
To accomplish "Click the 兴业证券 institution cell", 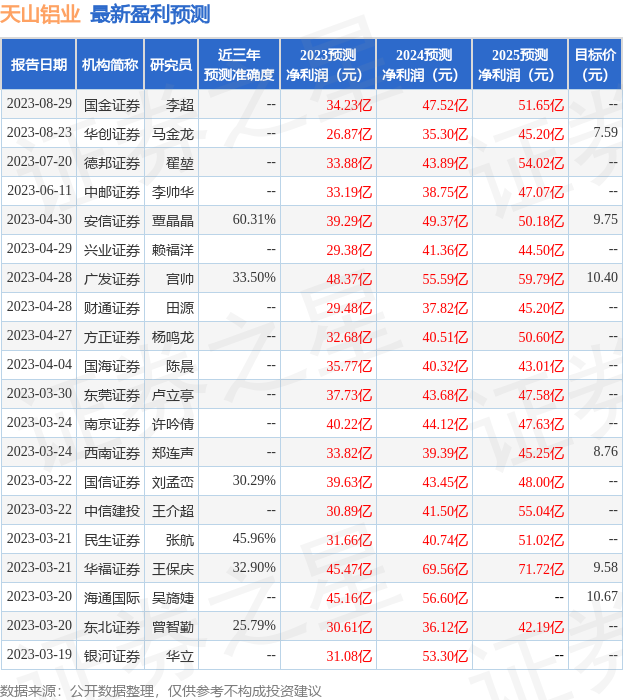I will [112, 250].
